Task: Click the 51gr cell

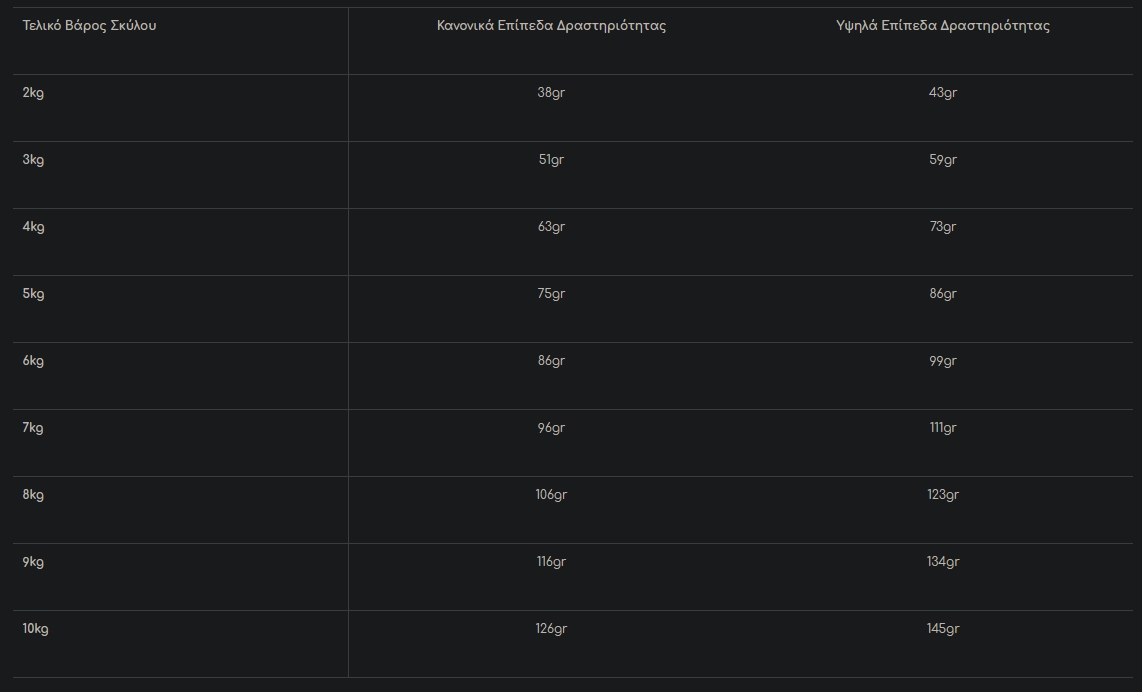Action: [551, 160]
